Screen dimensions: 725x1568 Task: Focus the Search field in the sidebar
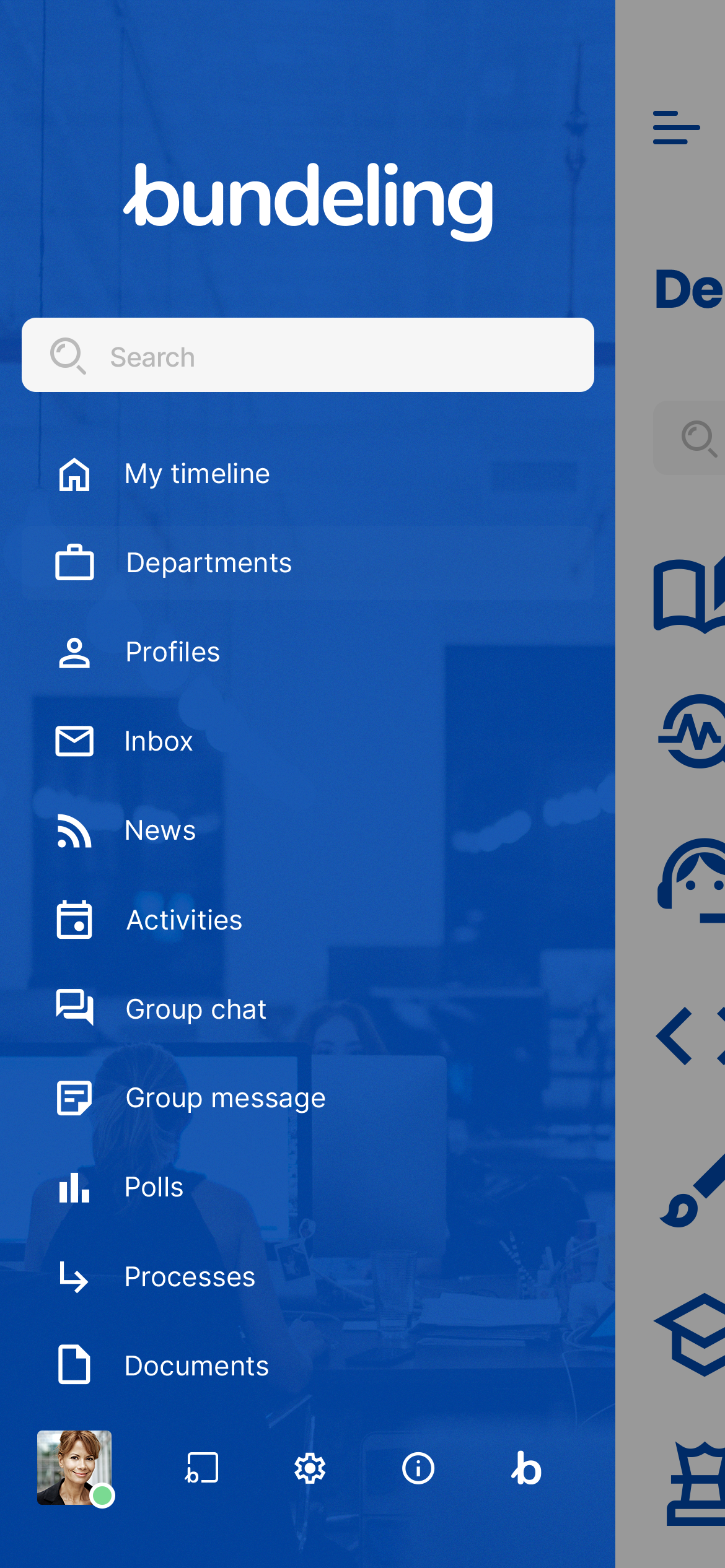pyautogui.click(x=308, y=355)
